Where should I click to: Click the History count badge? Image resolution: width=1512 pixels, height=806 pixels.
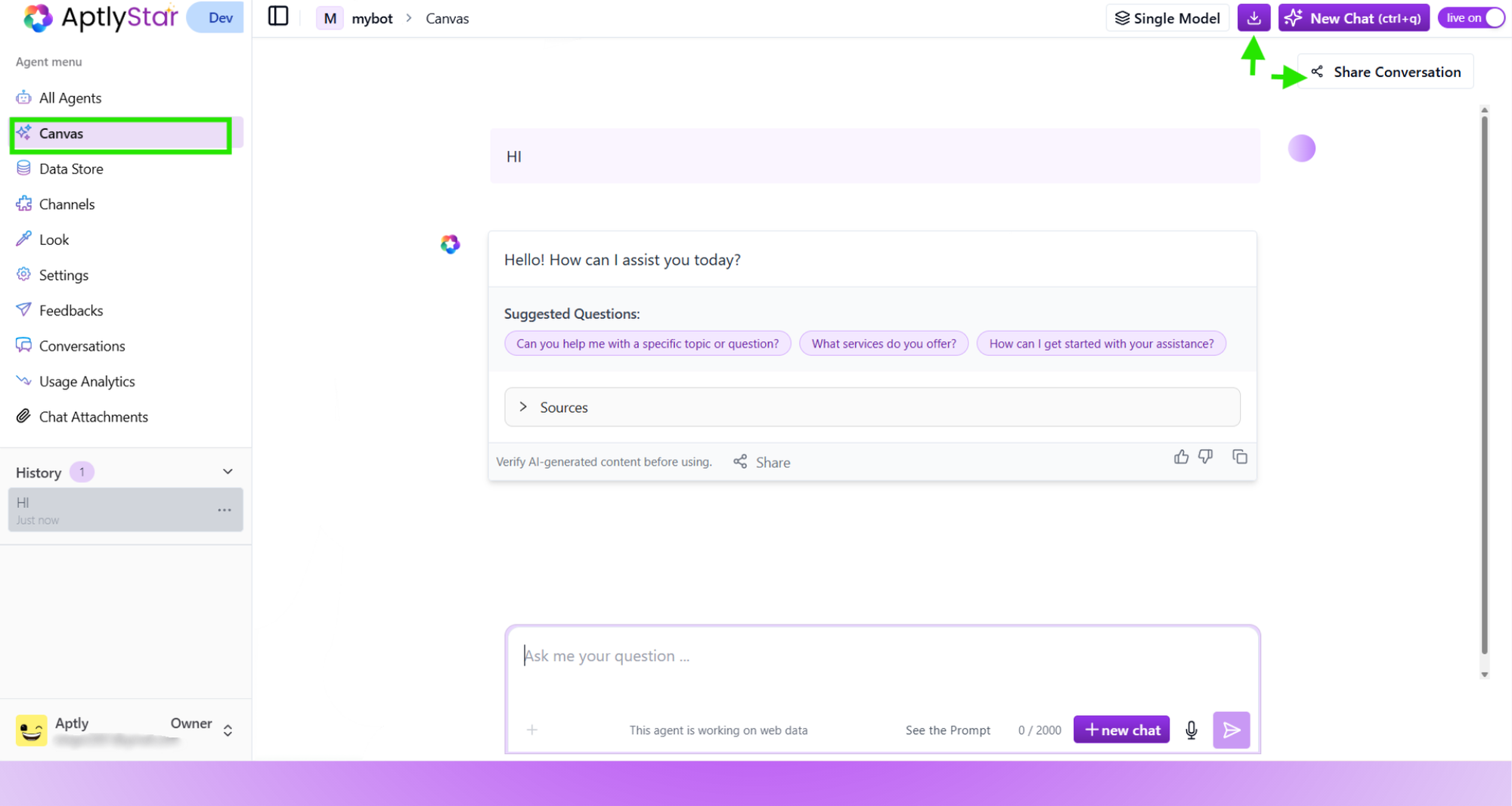pos(82,472)
